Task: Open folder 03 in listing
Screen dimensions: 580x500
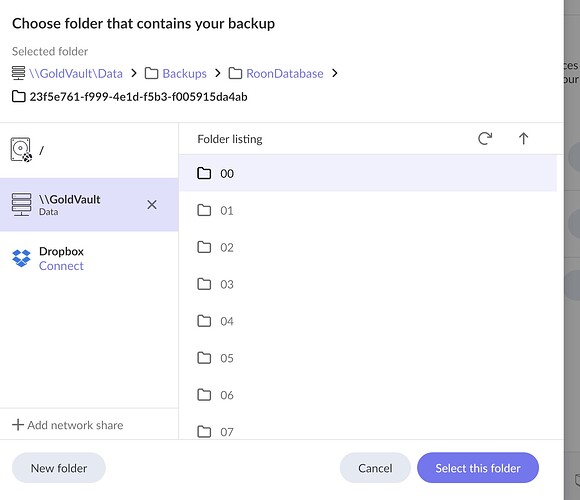Action: click(x=368, y=284)
